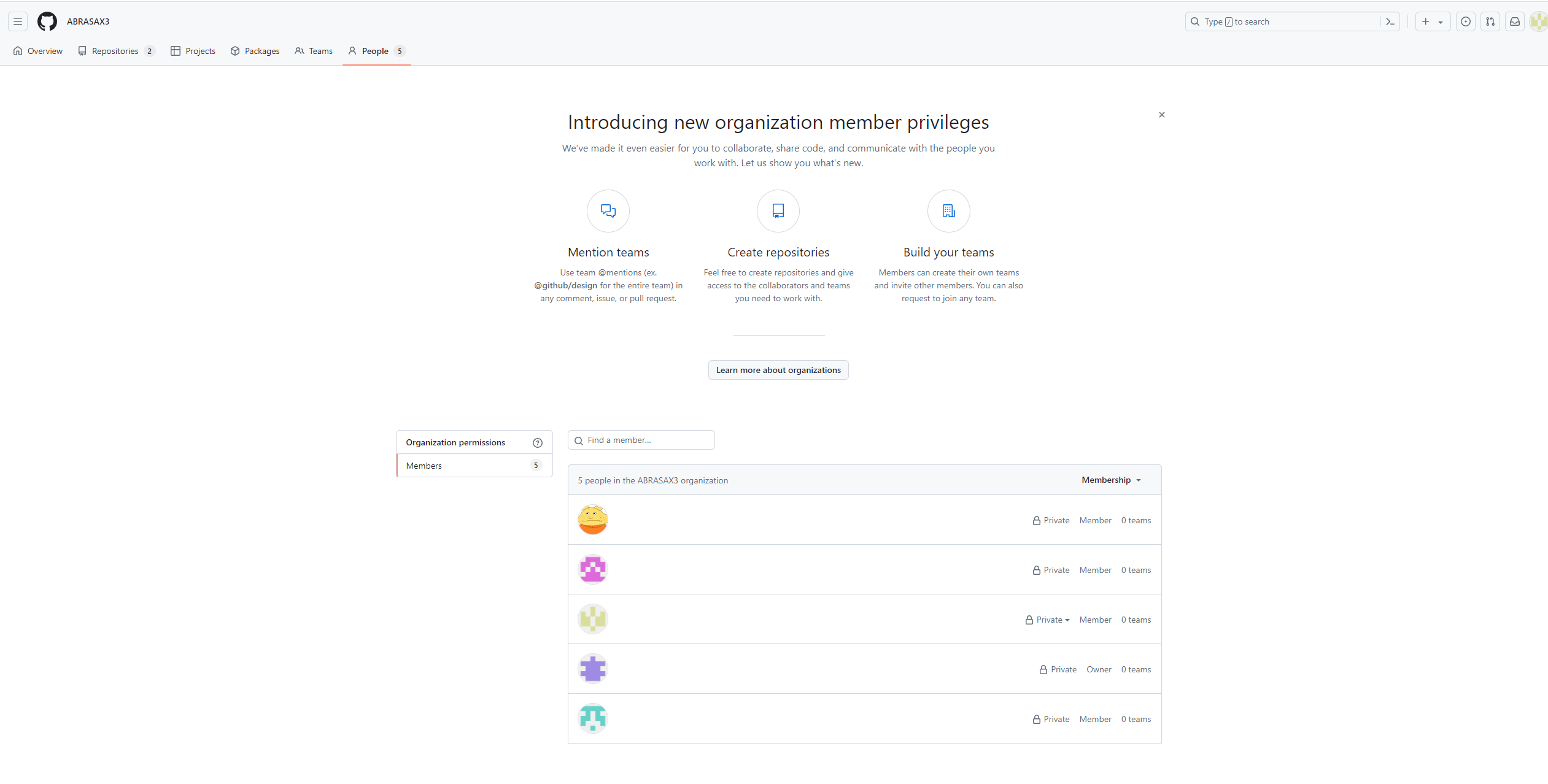This screenshot has height=784, width=1548.
Task: Open the notifications inbox icon
Action: tap(1514, 21)
